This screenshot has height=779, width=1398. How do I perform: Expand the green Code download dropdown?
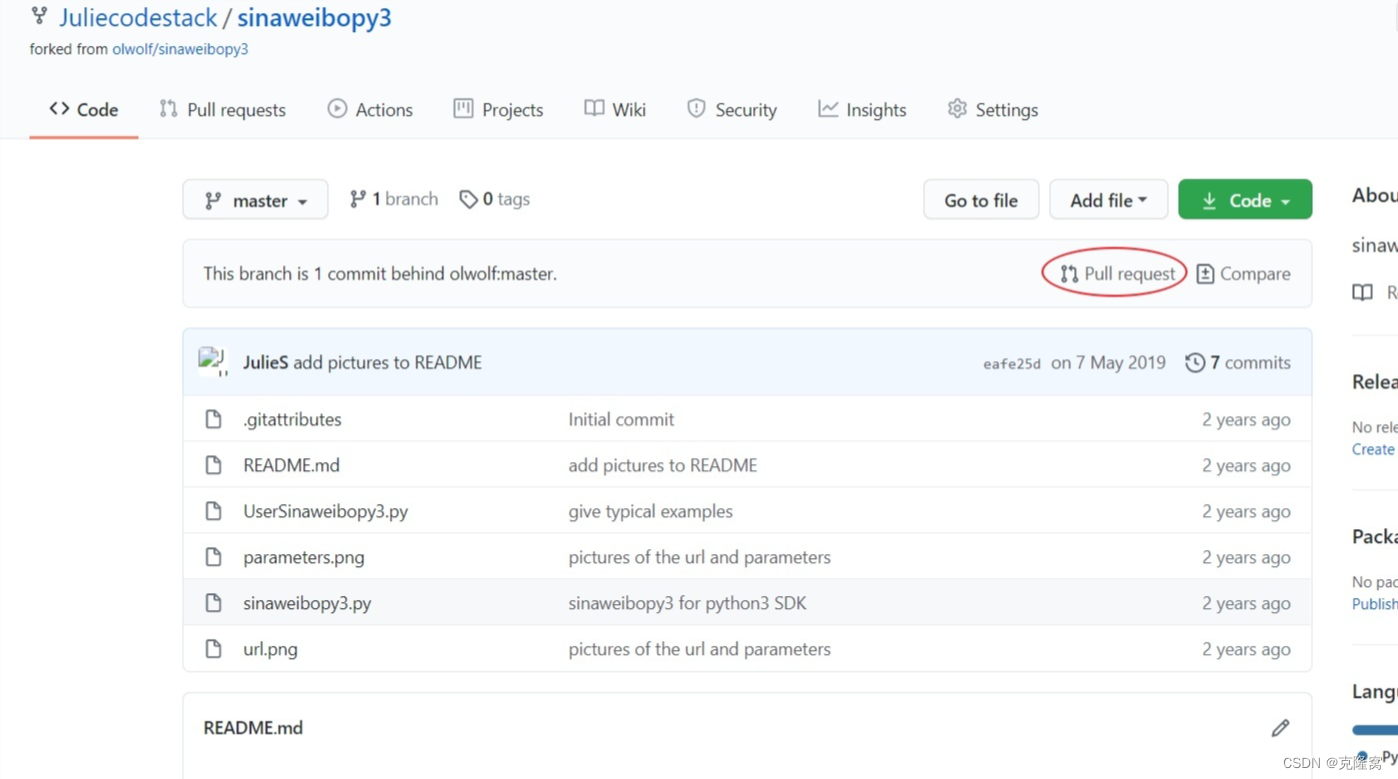(x=1245, y=200)
